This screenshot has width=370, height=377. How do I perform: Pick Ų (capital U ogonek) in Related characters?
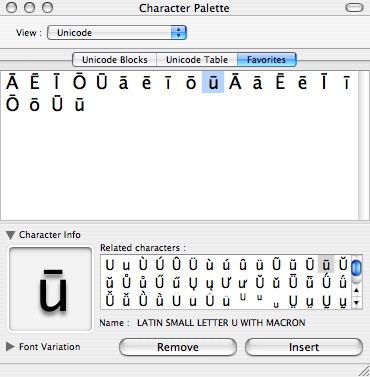[193, 283]
